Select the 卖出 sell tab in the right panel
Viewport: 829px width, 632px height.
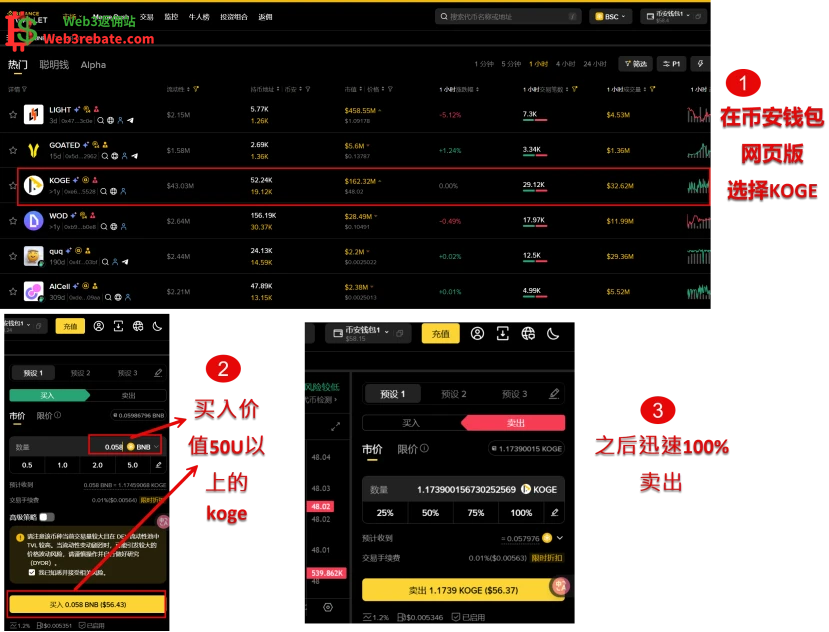tap(514, 423)
